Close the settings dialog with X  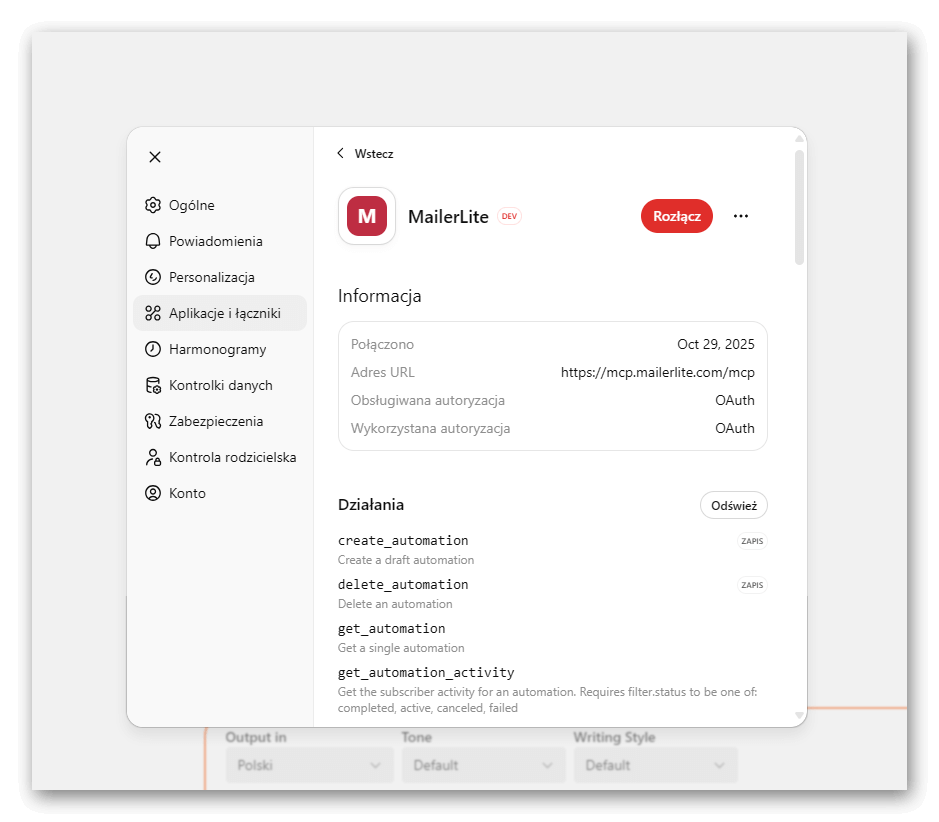[155, 157]
